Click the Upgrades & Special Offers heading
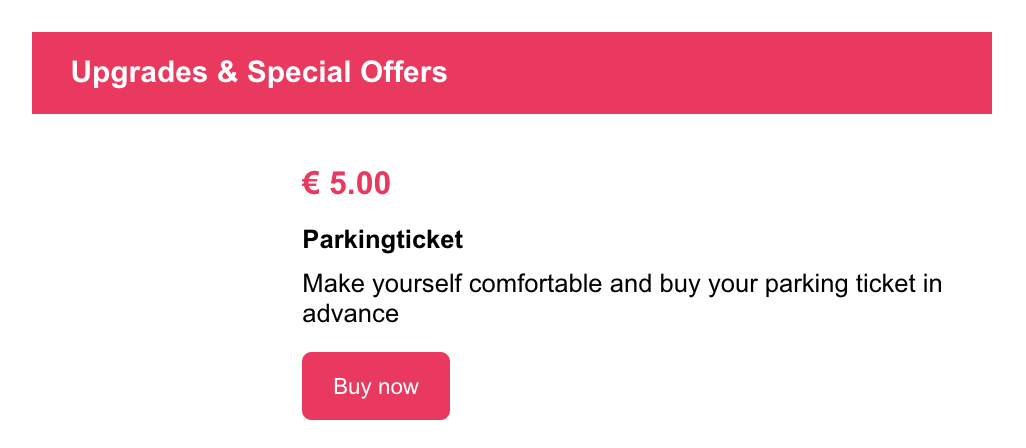 [x=259, y=72]
